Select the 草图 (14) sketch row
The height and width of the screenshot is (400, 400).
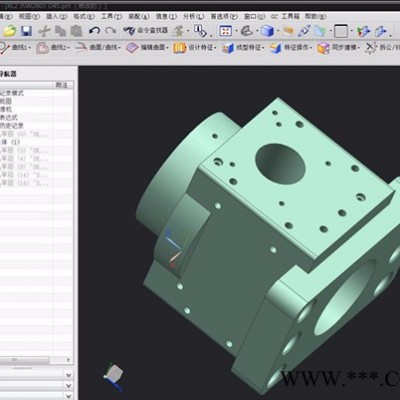point(36,175)
